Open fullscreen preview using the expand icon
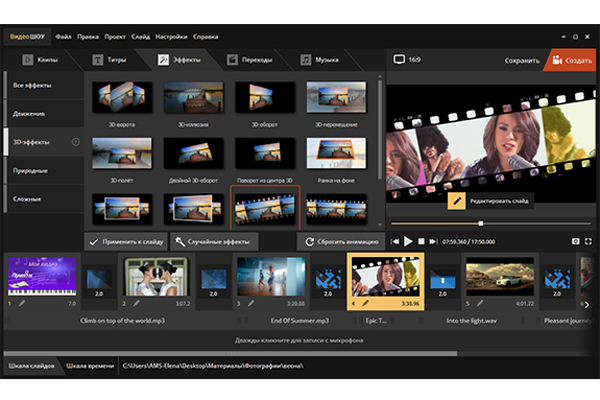The image size is (600, 400). click(588, 241)
